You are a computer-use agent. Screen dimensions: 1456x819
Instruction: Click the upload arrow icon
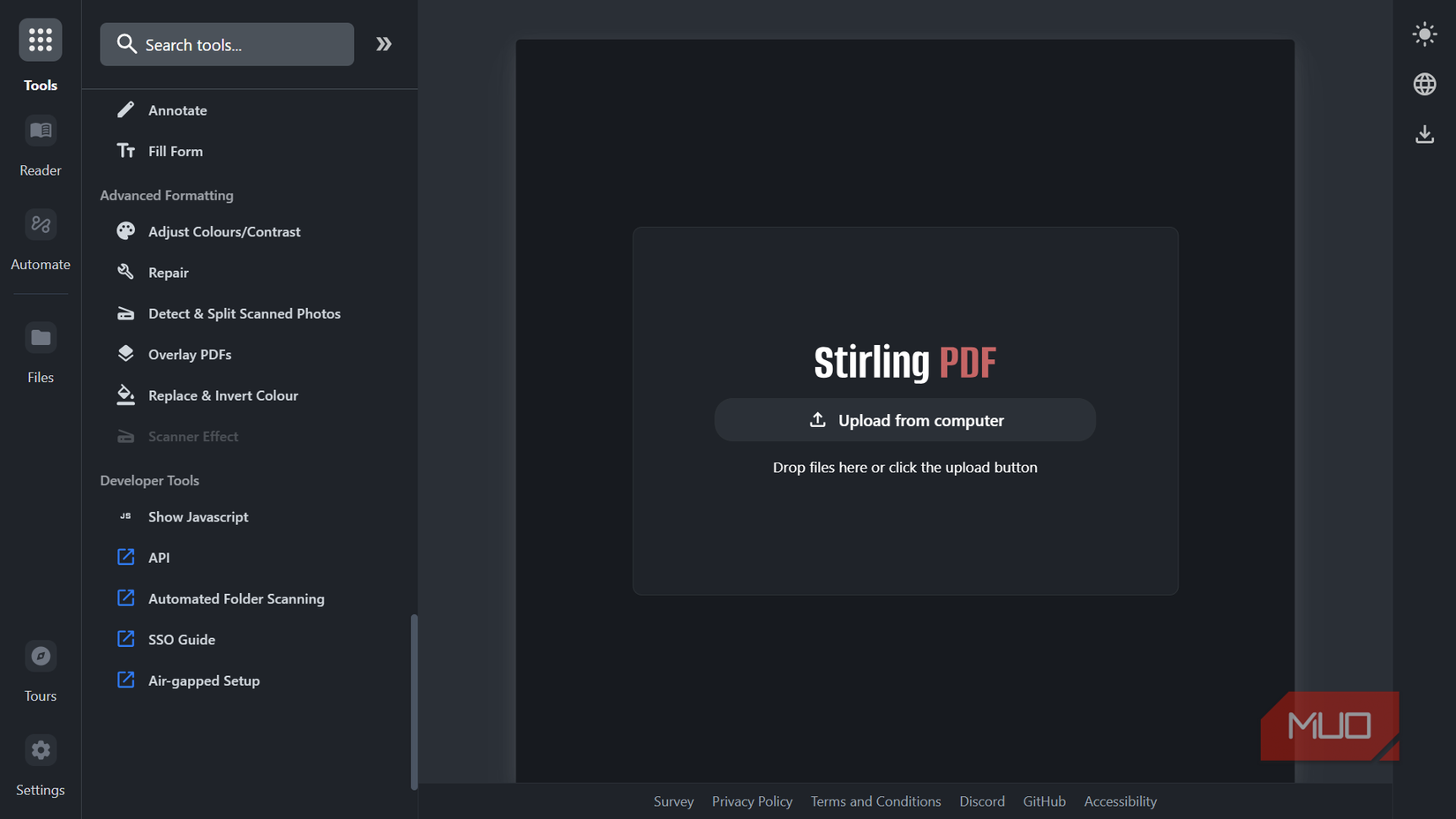pyautogui.click(x=818, y=419)
